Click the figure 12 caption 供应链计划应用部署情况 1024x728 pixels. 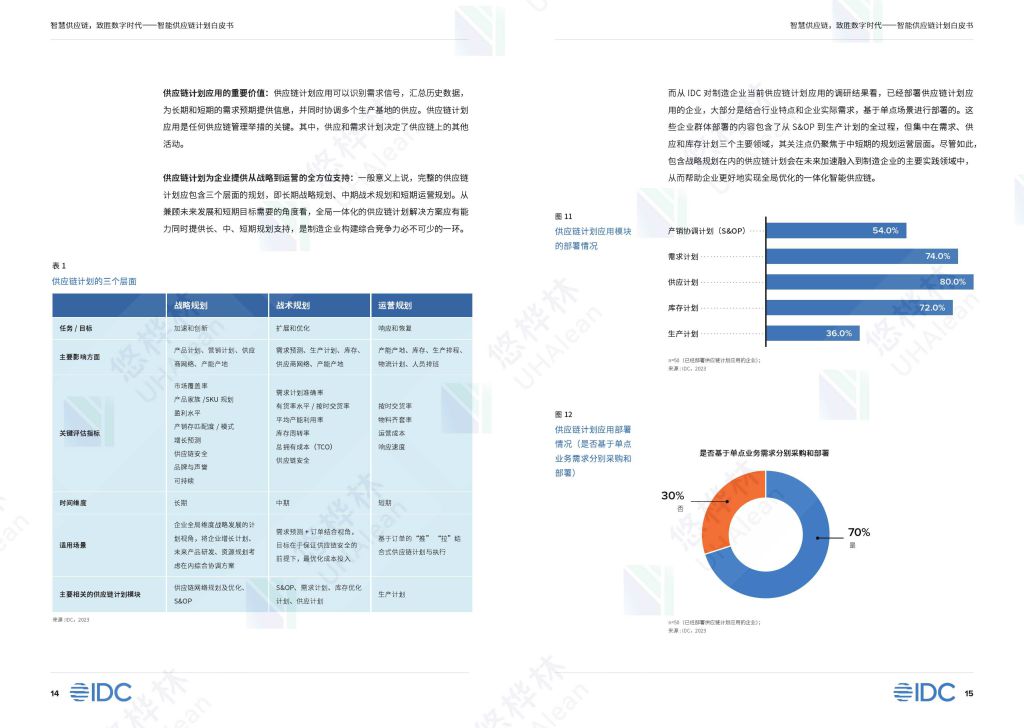tap(593, 451)
